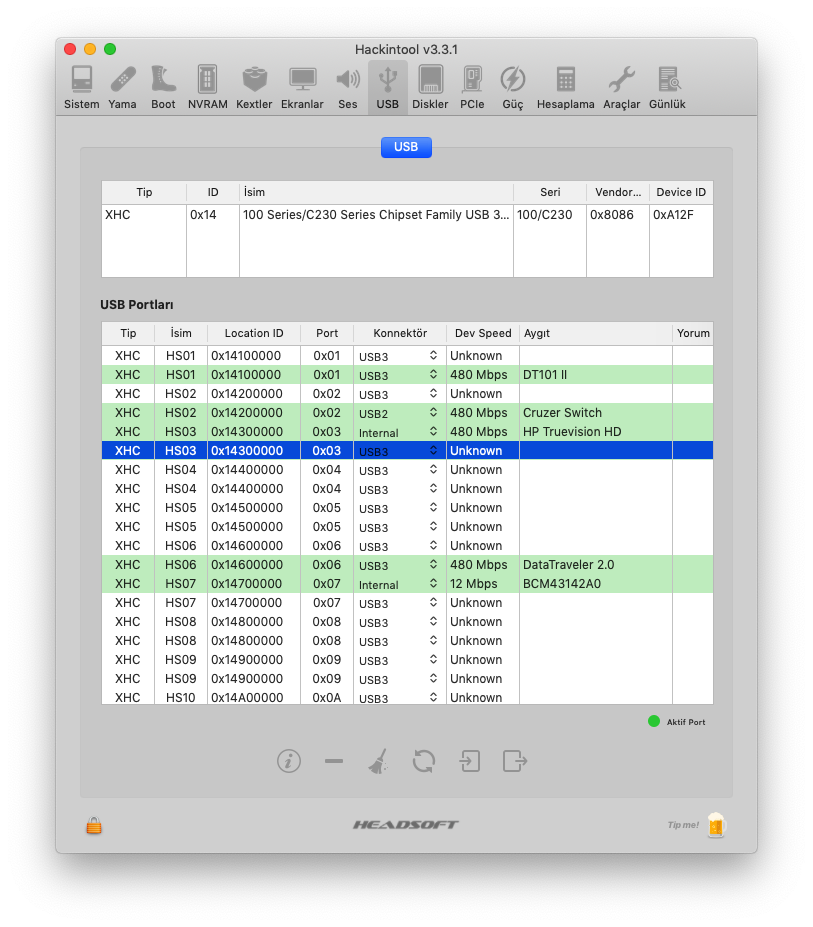Viewport: 813px width, 927px height.
Task: Click the broom icon to clear ports
Action: (x=378, y=761)
